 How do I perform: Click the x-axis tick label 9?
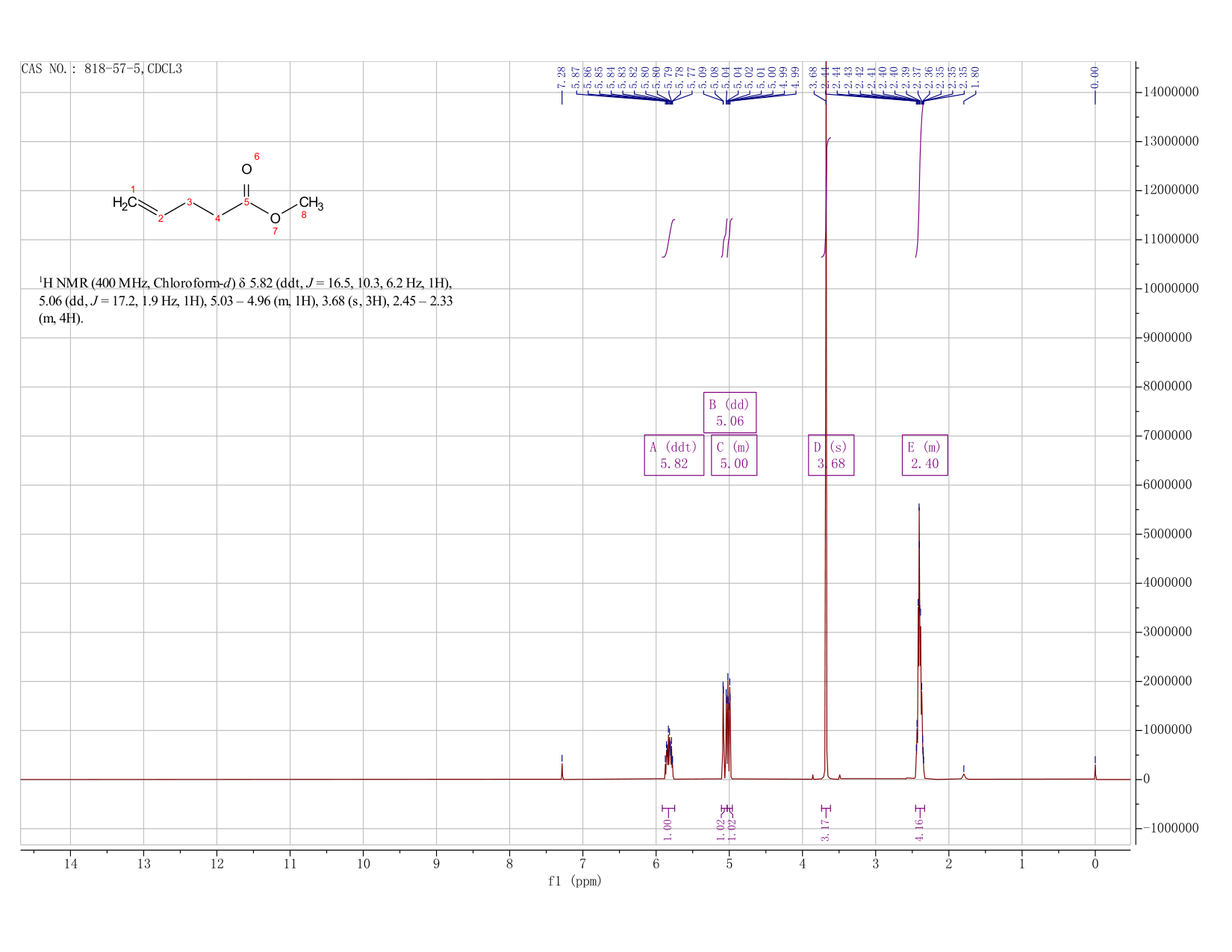pos(436,864)
